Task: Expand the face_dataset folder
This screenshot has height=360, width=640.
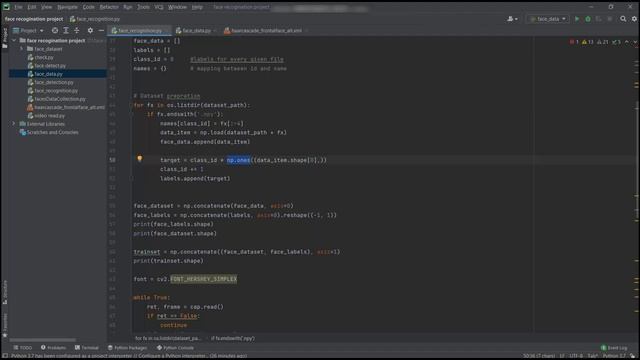Action: (22, 49)
